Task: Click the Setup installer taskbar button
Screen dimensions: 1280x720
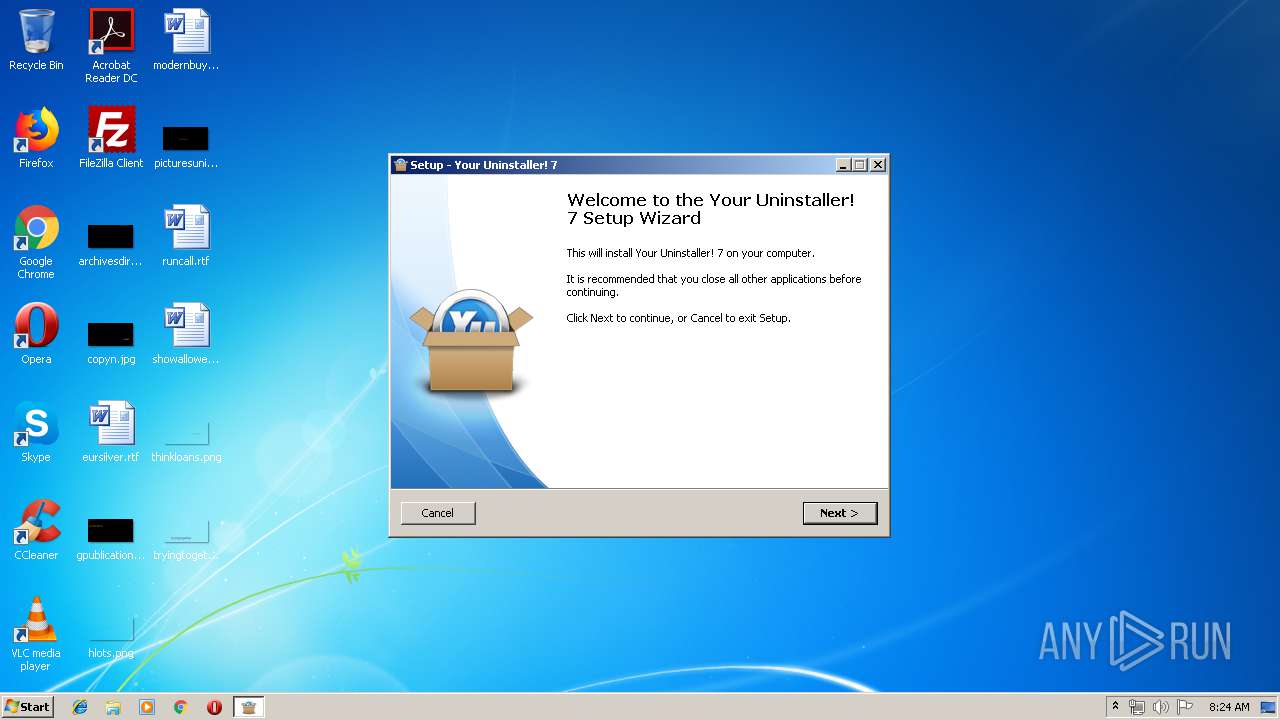Action: click(249, 707)
